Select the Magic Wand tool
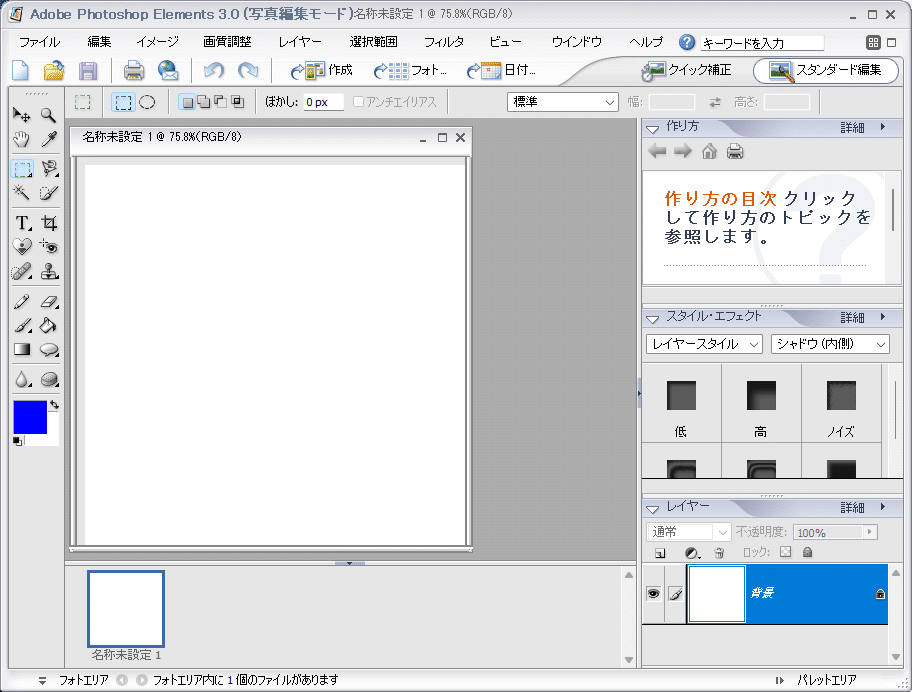 (x=23, y=193)
